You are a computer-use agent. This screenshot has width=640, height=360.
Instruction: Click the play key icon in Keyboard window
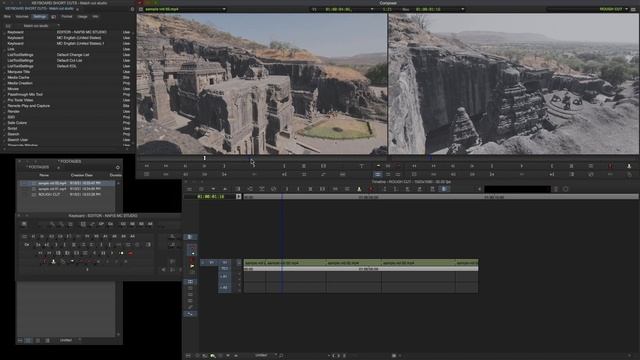[x=112, y=253]
